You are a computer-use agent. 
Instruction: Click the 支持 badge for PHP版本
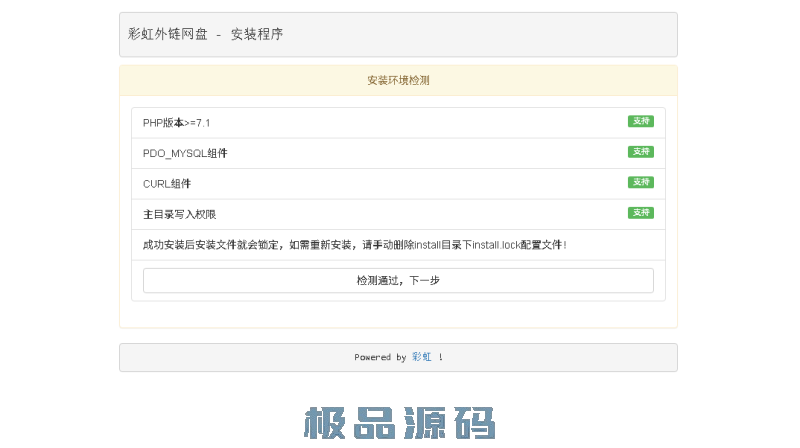coord(640,122)
